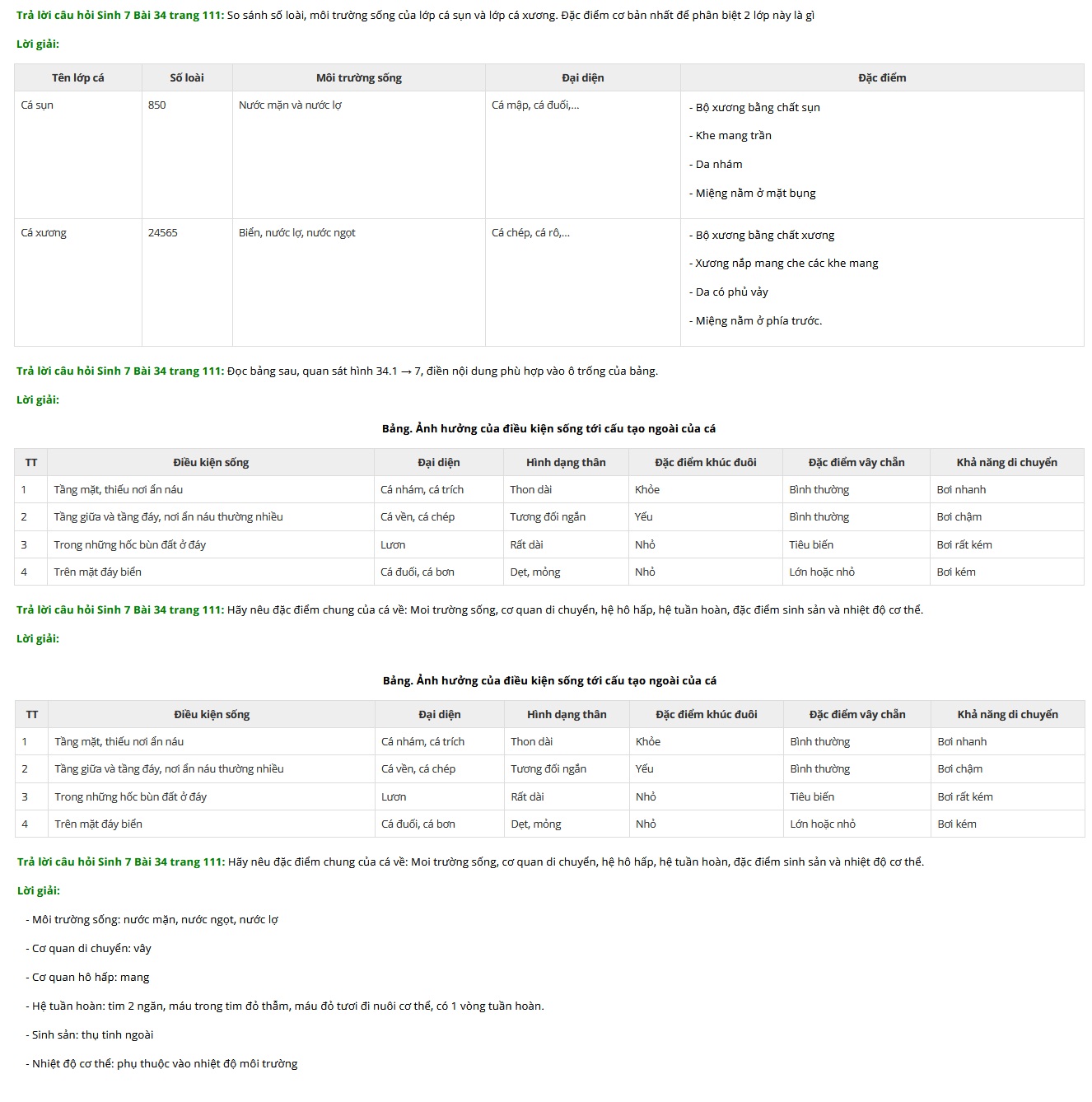Select the 'Biển, nước lợ, nước ngọt' cell
Viewport: 1092px width, 1102px height.
point(297,233)
